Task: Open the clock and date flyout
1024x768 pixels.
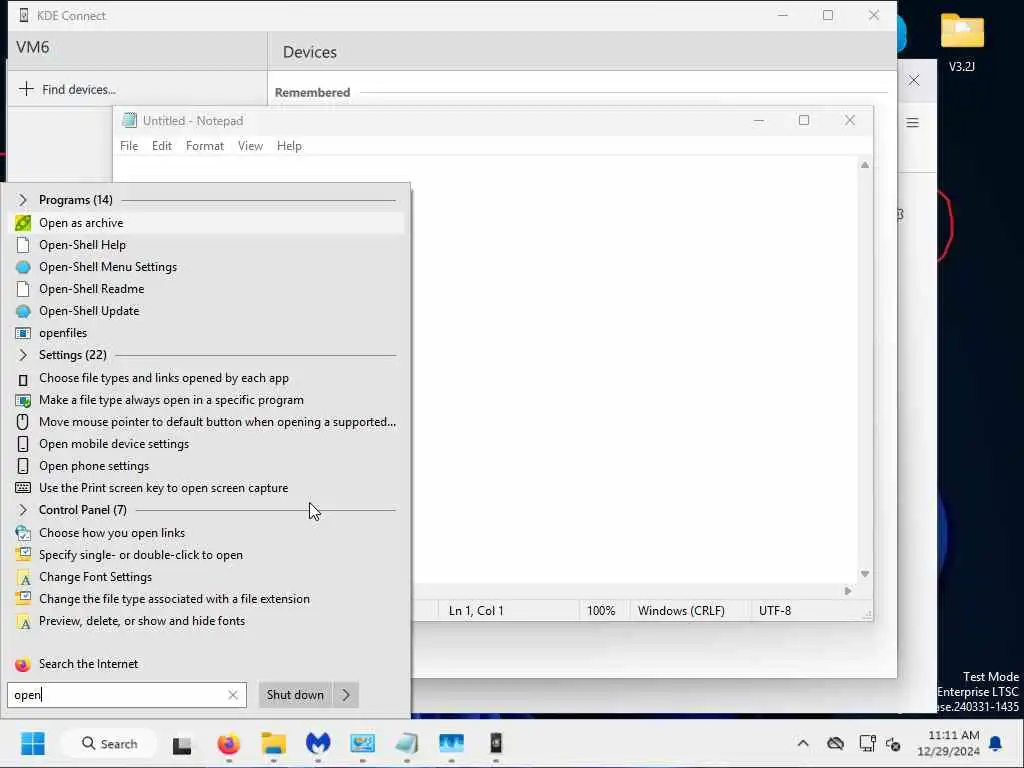Action: (949, 743)
